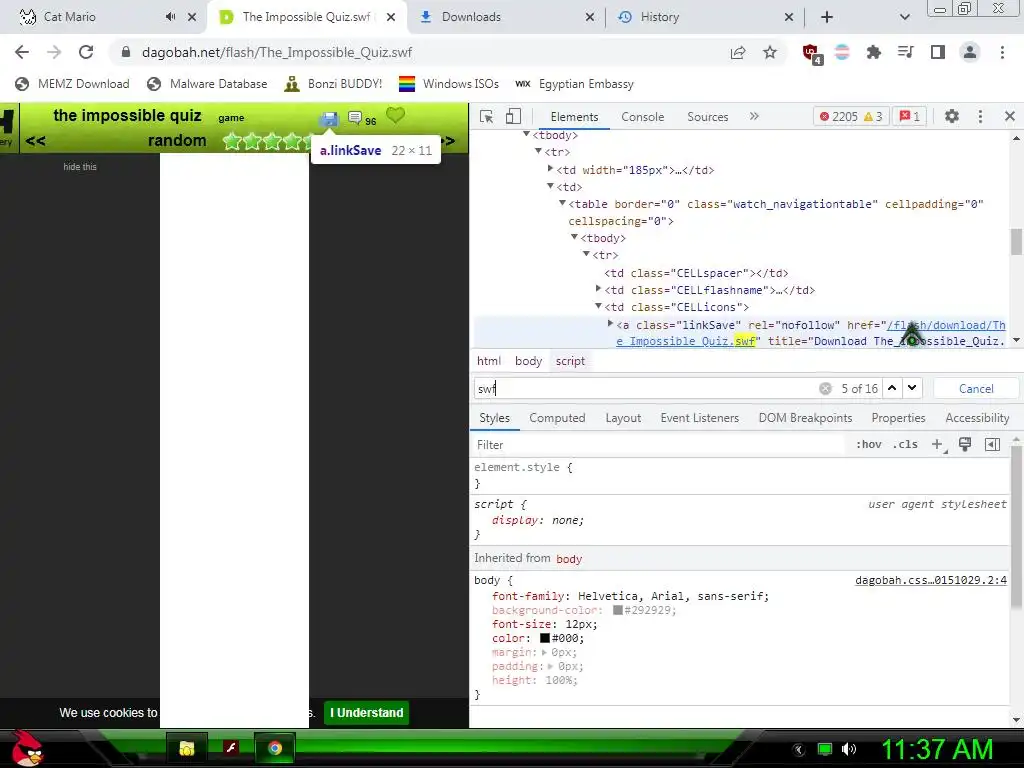The height and width of the screenshot is (768, 1024).
Task: Click the styles Filter input field
Action: [660, 445]
